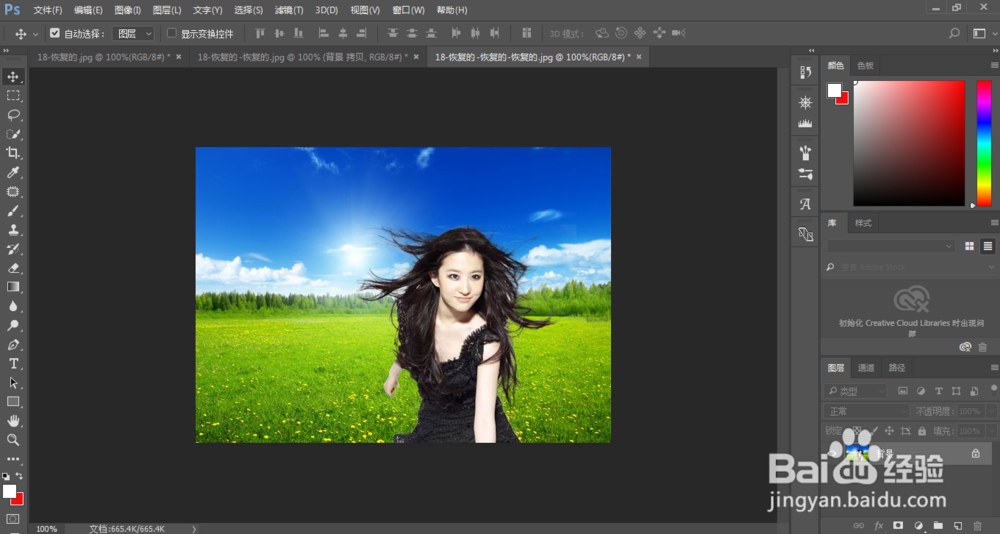
Task: Select the Horizontal Type tool
Action: [x=13, y=364]
